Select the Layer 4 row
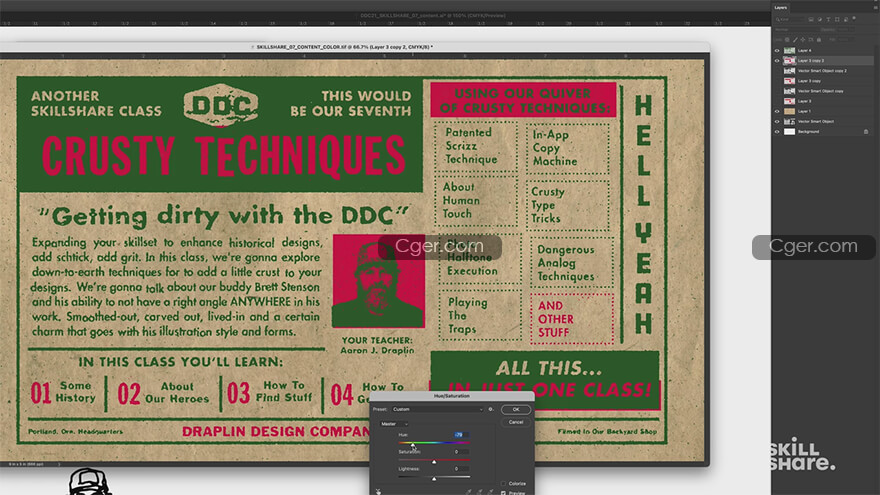This screenshot has height=495, width=880. pyautogui.click(x=823, y=51)
